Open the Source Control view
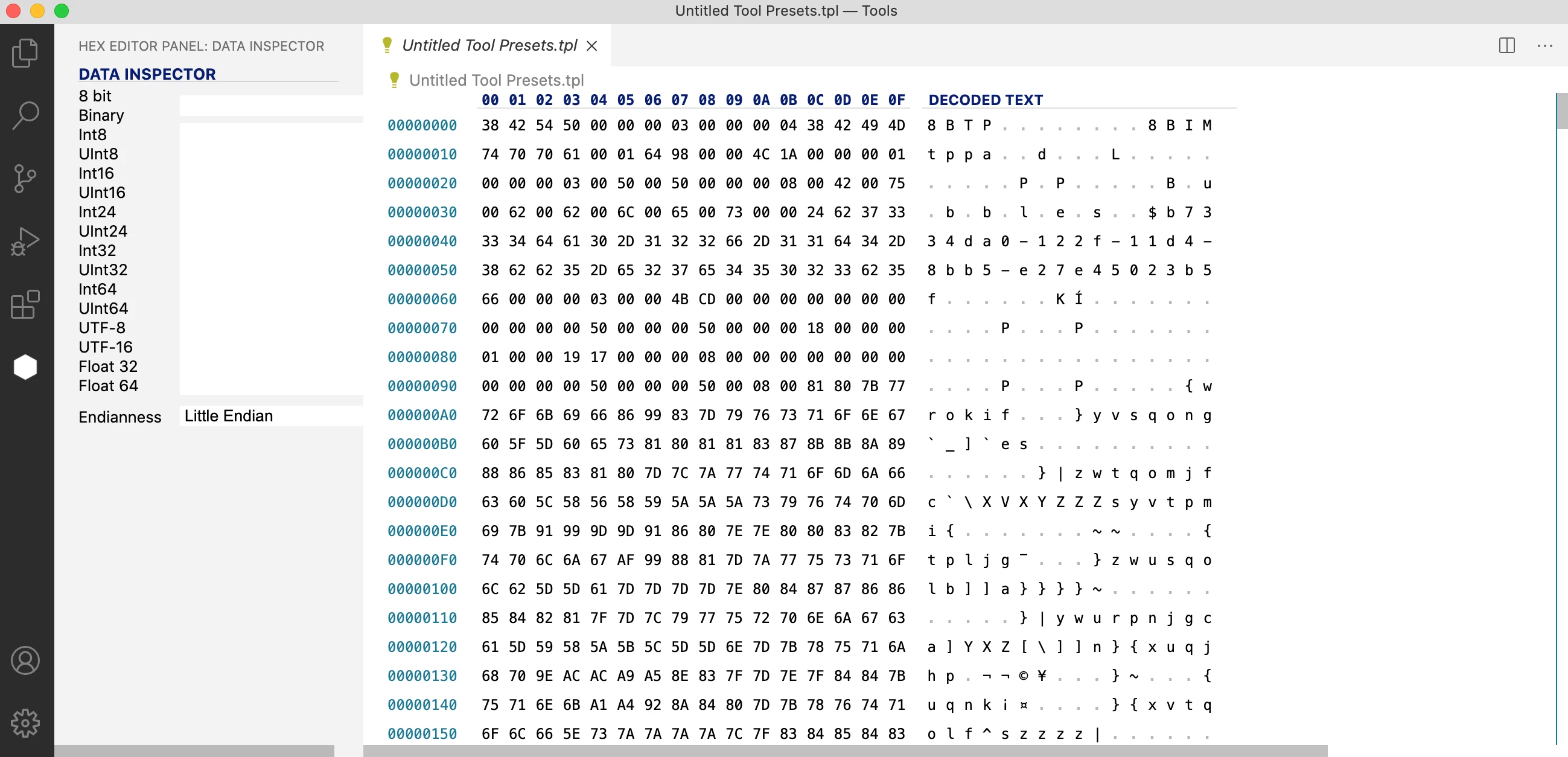Image resolution: width=1568 pixels, height=757 pixels. pos(25,179)
